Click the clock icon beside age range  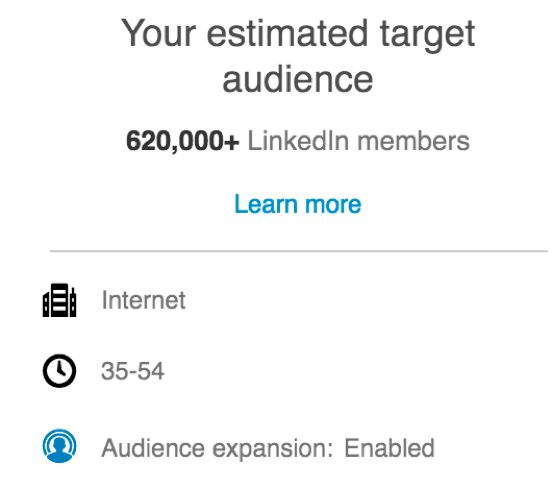coord(59,371)
